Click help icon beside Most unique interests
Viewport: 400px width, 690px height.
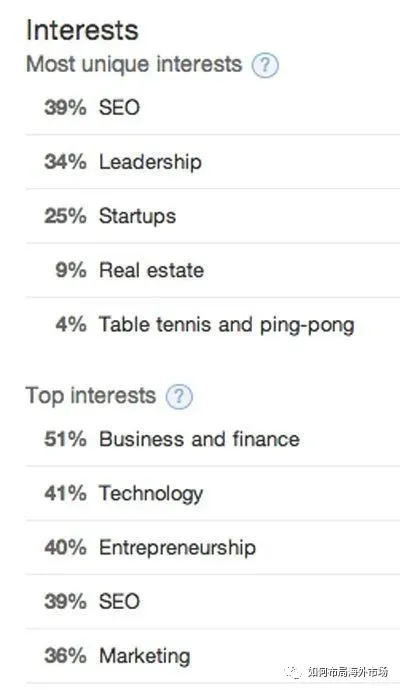(x=265, y=65)
